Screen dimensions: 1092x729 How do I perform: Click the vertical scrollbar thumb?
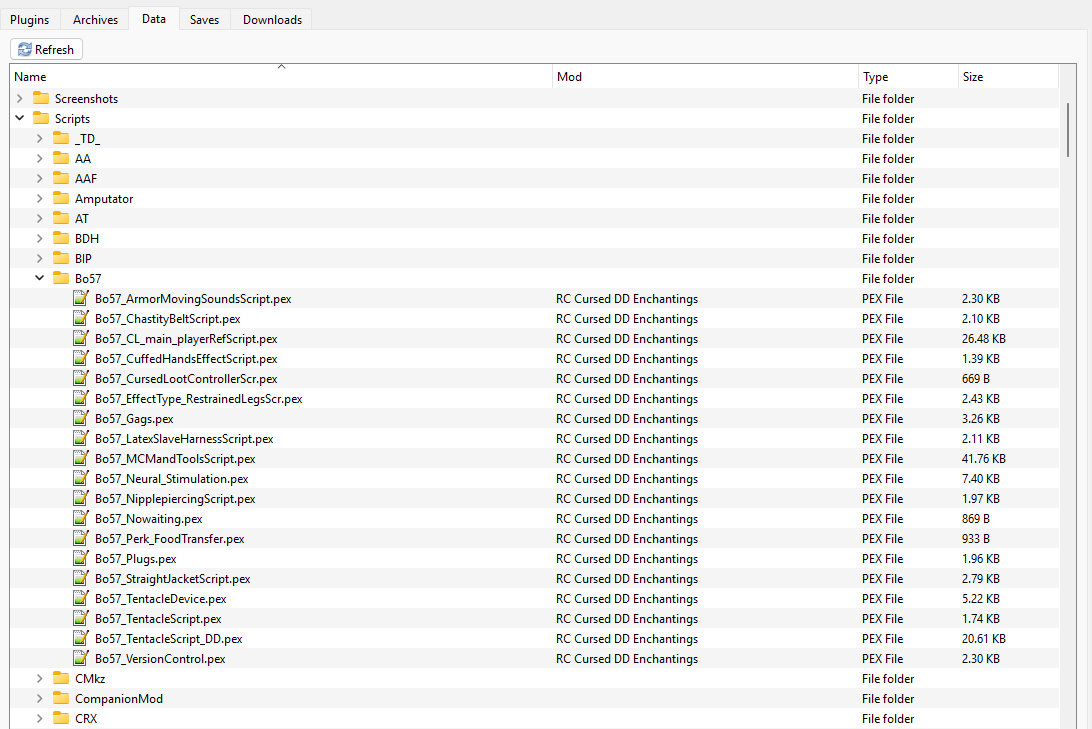pyautogui.click(x=1068, y=130)
